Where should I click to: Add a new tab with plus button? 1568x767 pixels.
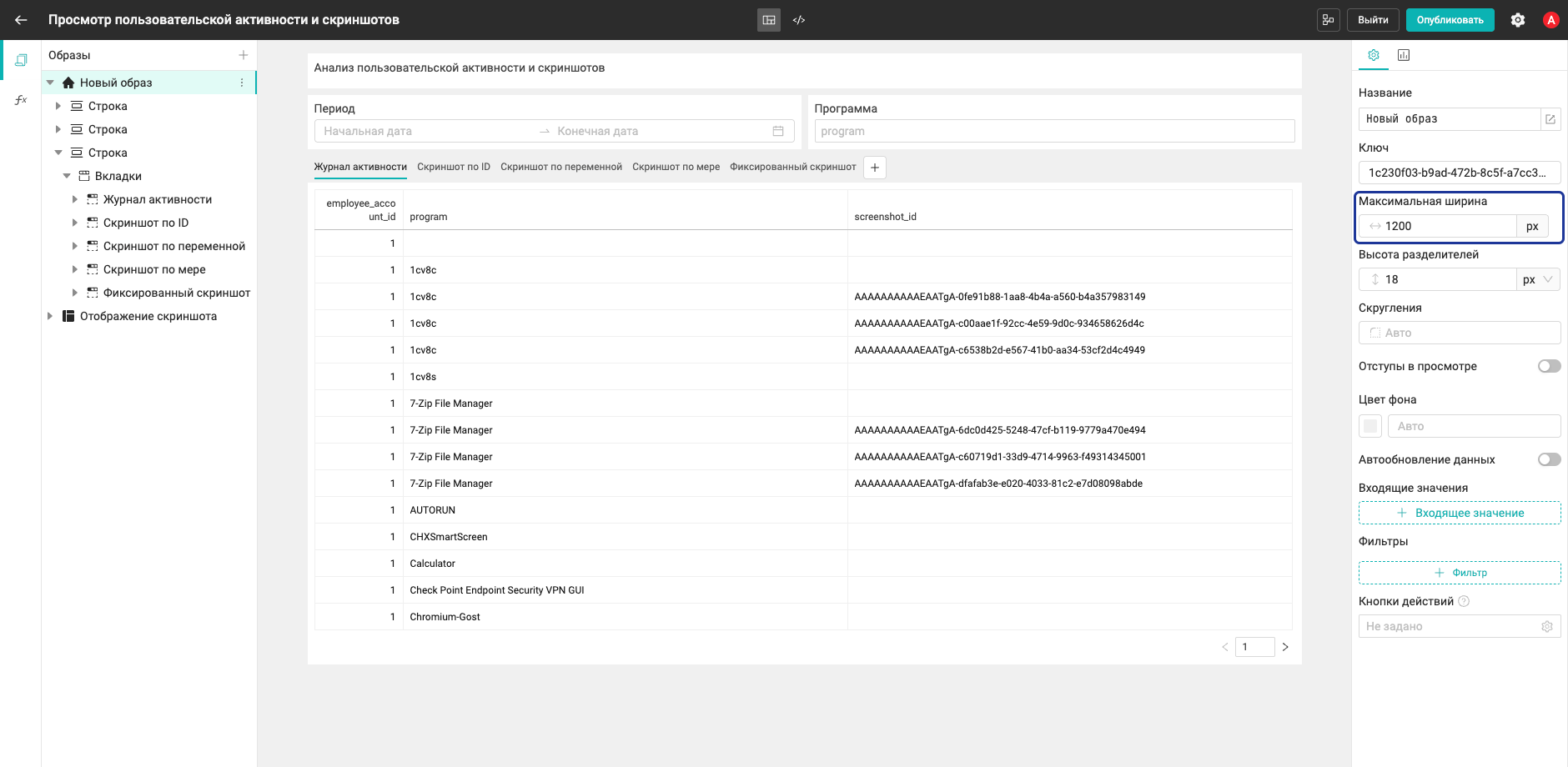click(875, 168)
